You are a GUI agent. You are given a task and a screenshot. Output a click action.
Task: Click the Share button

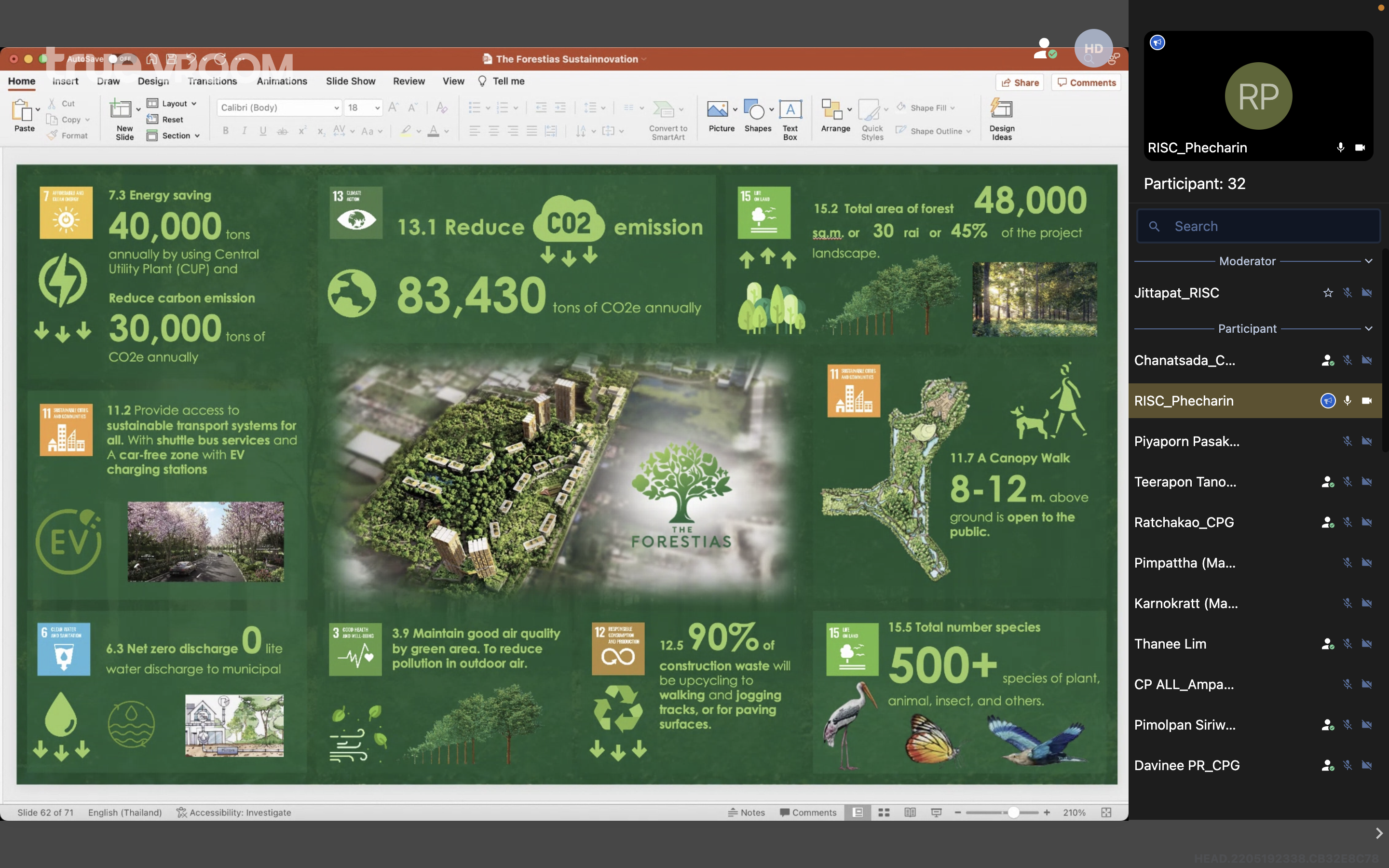pos(1020,82)
